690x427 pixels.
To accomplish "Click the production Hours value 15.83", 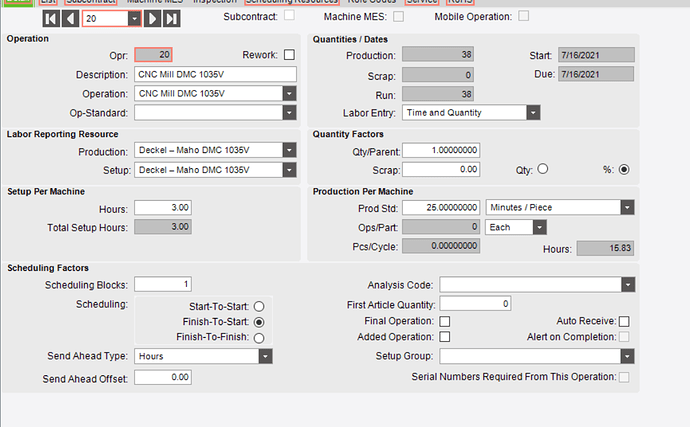I will click(605, 248).
